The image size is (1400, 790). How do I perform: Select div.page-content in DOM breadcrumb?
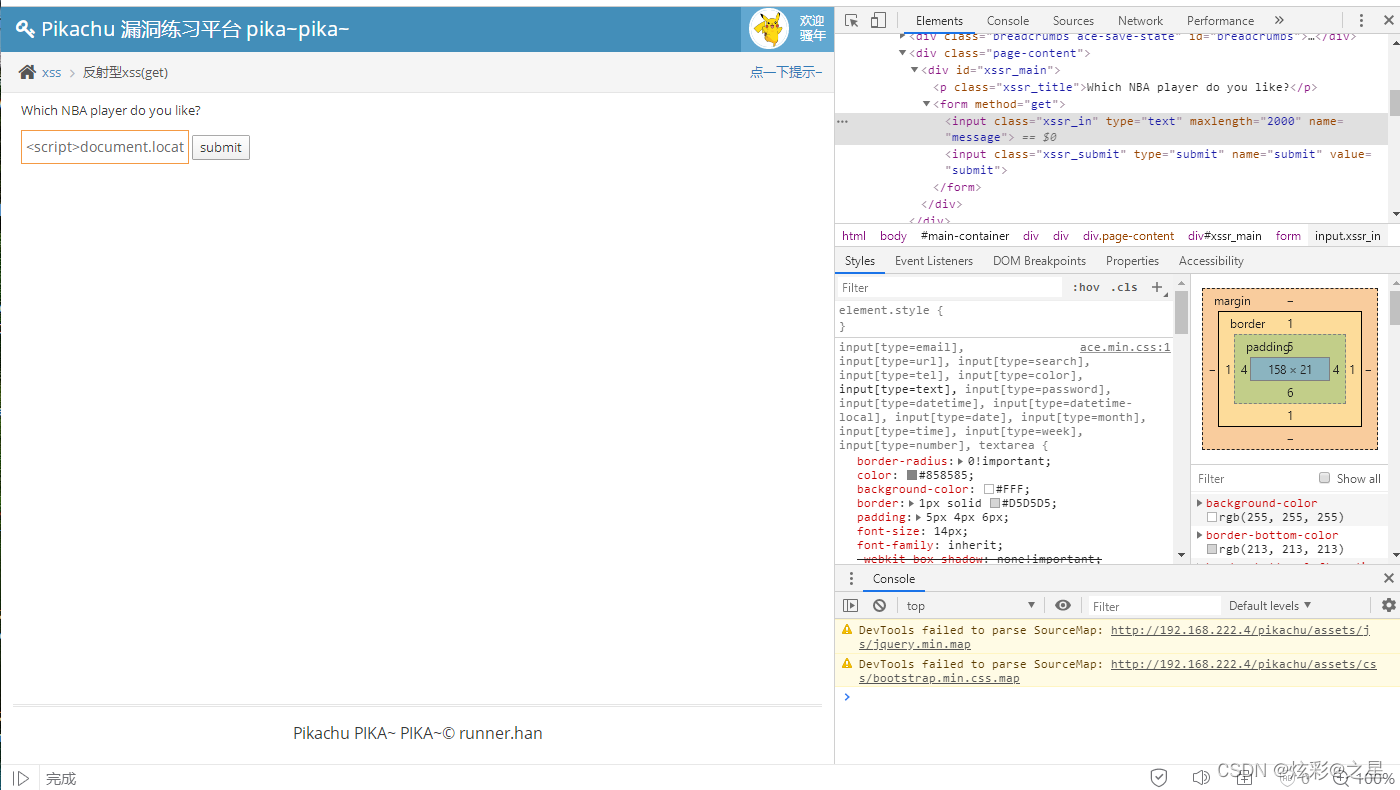(1128, 236)
